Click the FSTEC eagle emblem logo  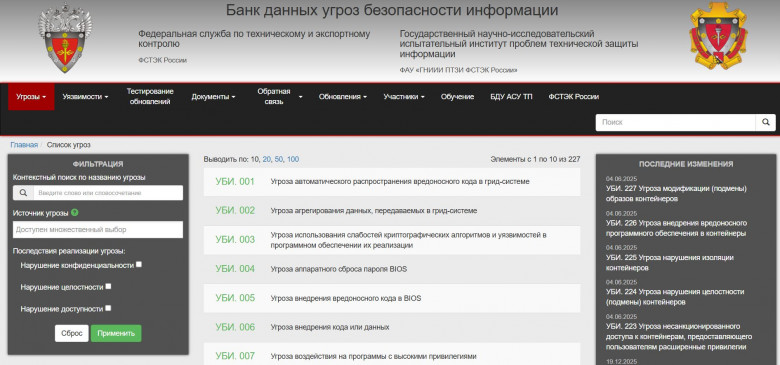click(x=65, y=38)
